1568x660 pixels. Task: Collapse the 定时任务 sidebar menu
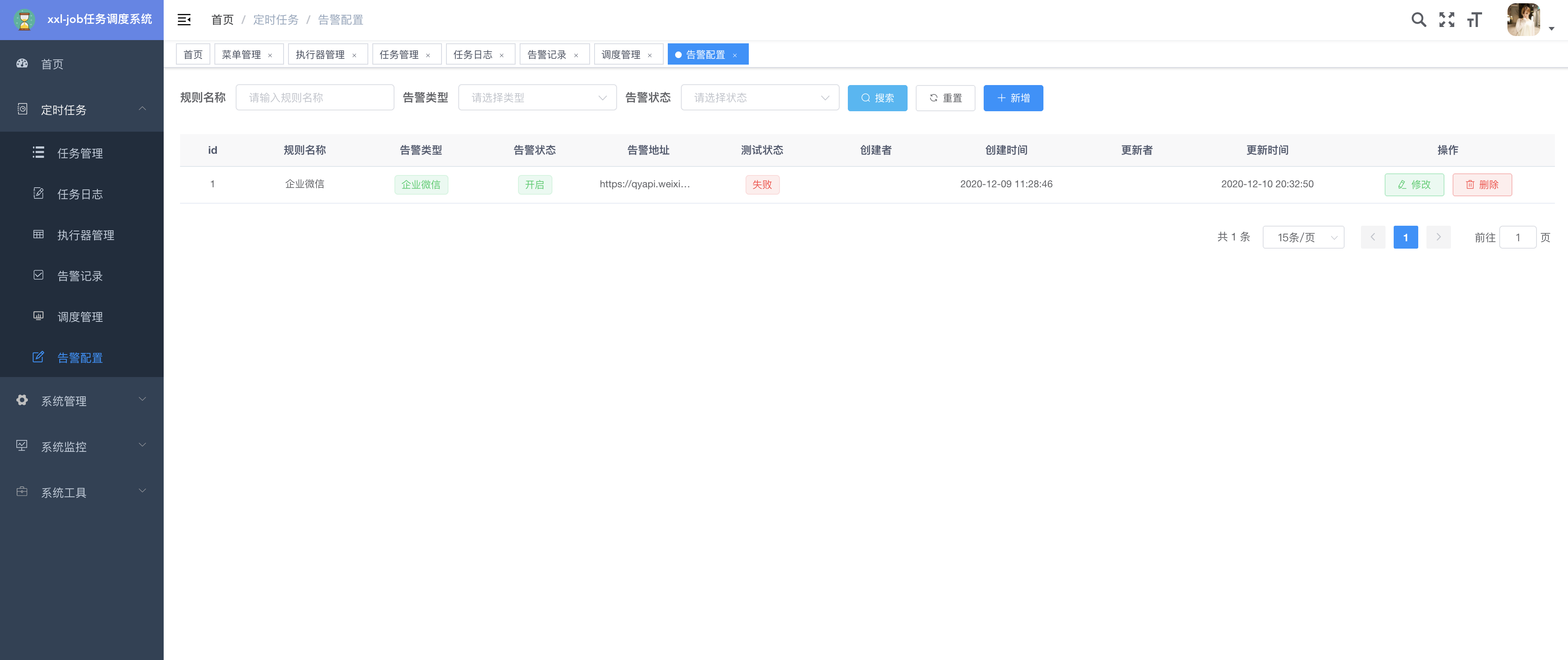coord(81,110)
